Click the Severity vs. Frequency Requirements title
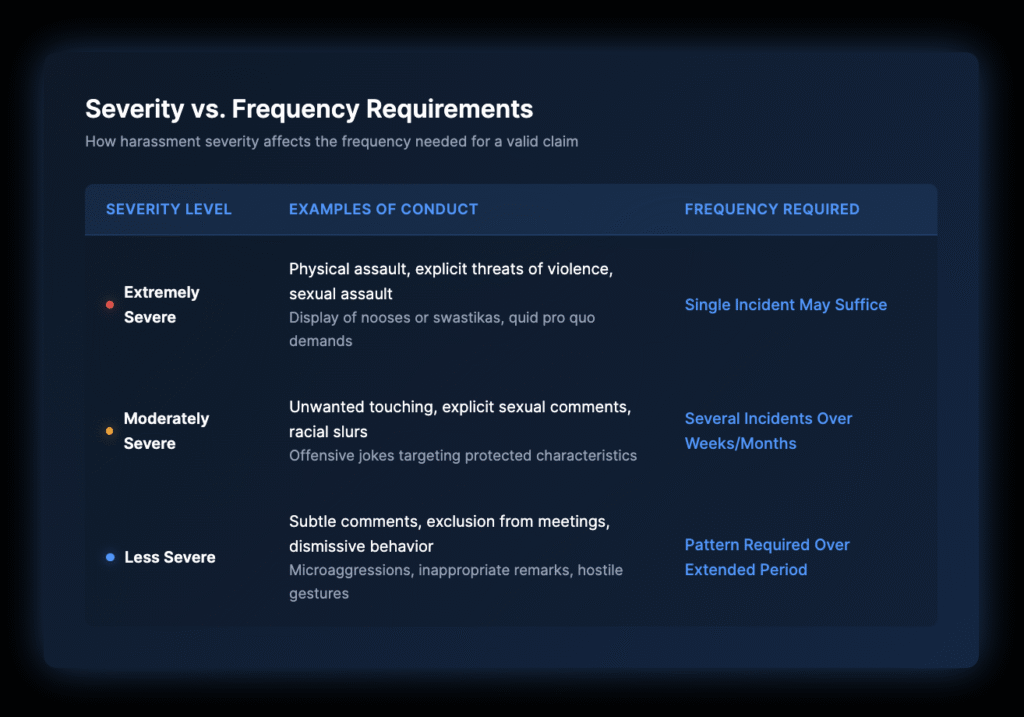1024x717 pixels. [x=309, y=109]
